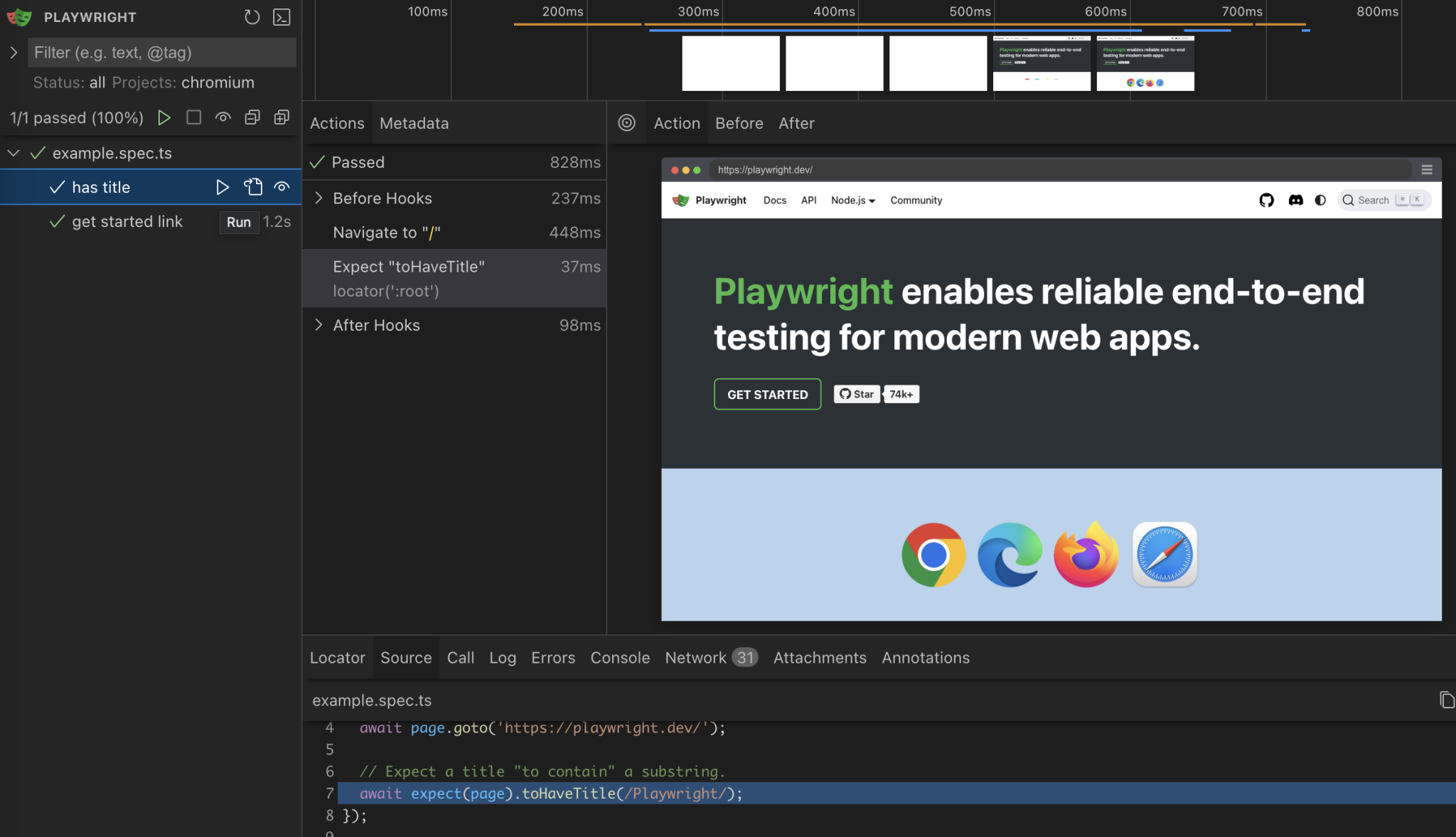This screenshot has width=1456, height=837.
Task: Expand the After Hooks action
Action: click(x=318, y=325)
